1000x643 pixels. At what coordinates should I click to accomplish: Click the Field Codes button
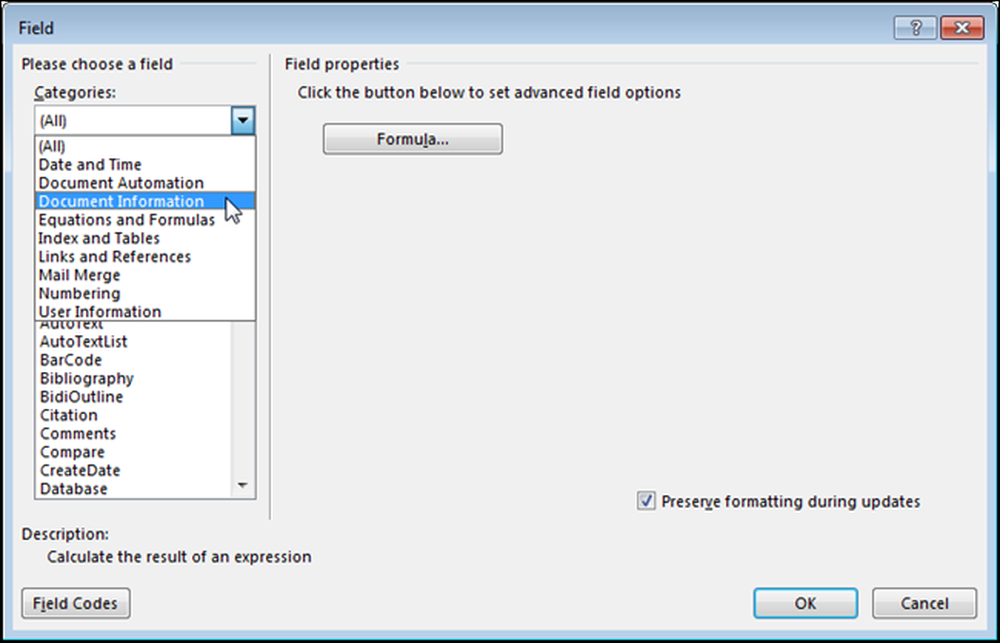click(x=76, y=603)
